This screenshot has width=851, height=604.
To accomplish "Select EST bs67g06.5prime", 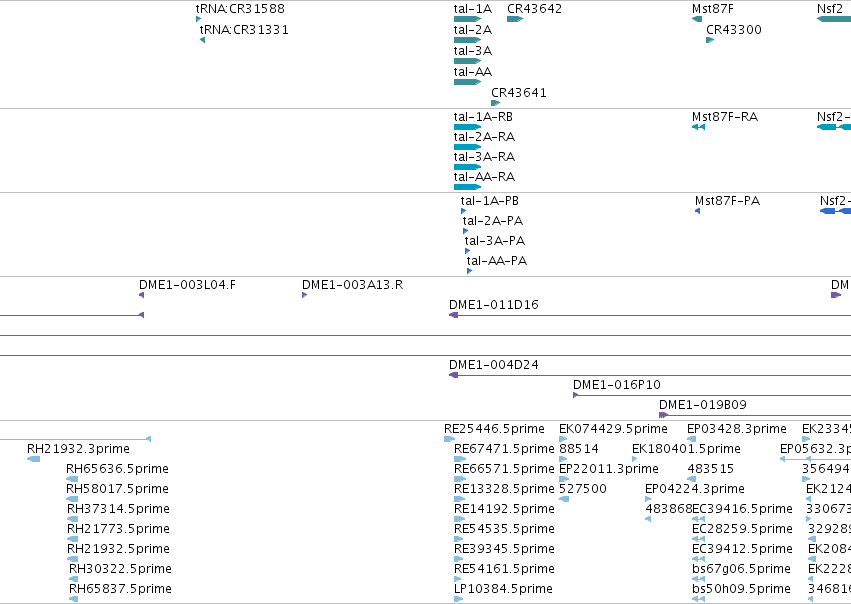I will 698,579.
